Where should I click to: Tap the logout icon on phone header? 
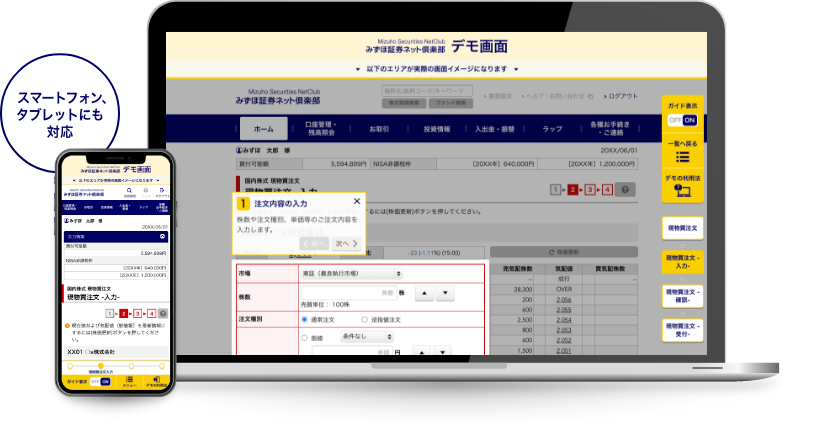coord(162,192)
